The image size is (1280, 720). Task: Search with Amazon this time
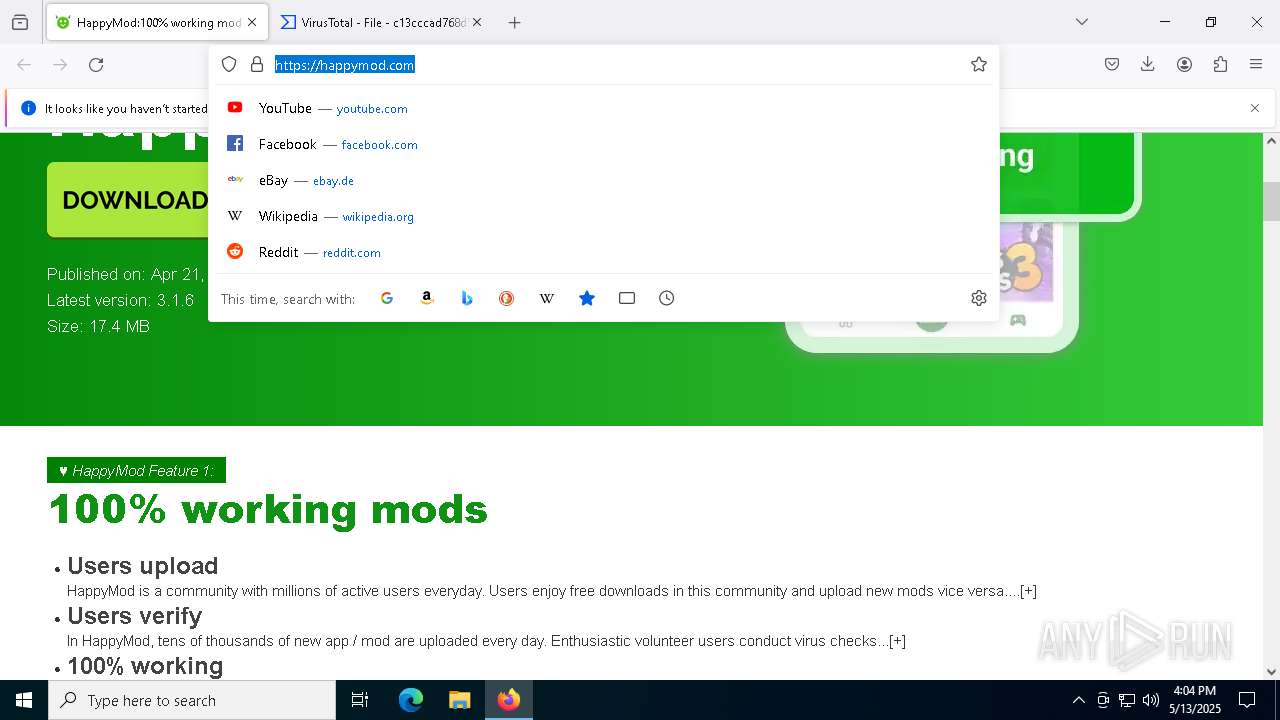[427, 298]
